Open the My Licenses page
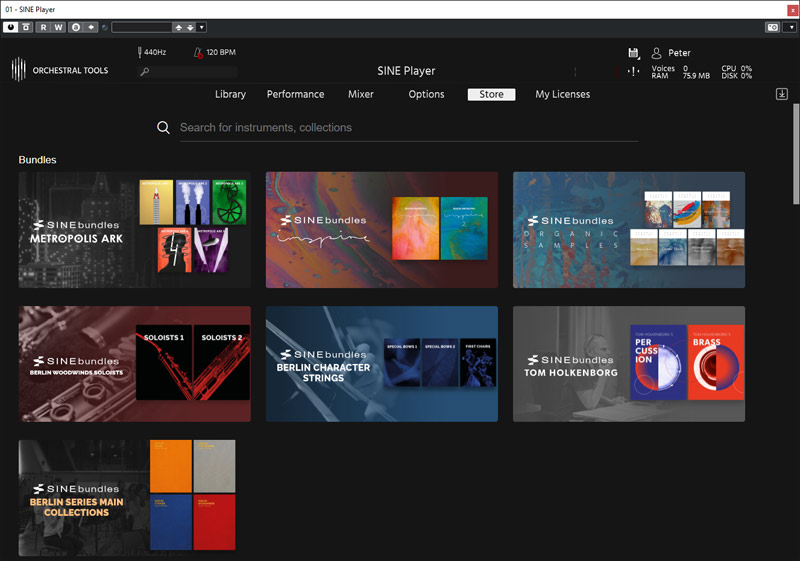Screen dimensions: 800x561 click(x=562, y=94)
